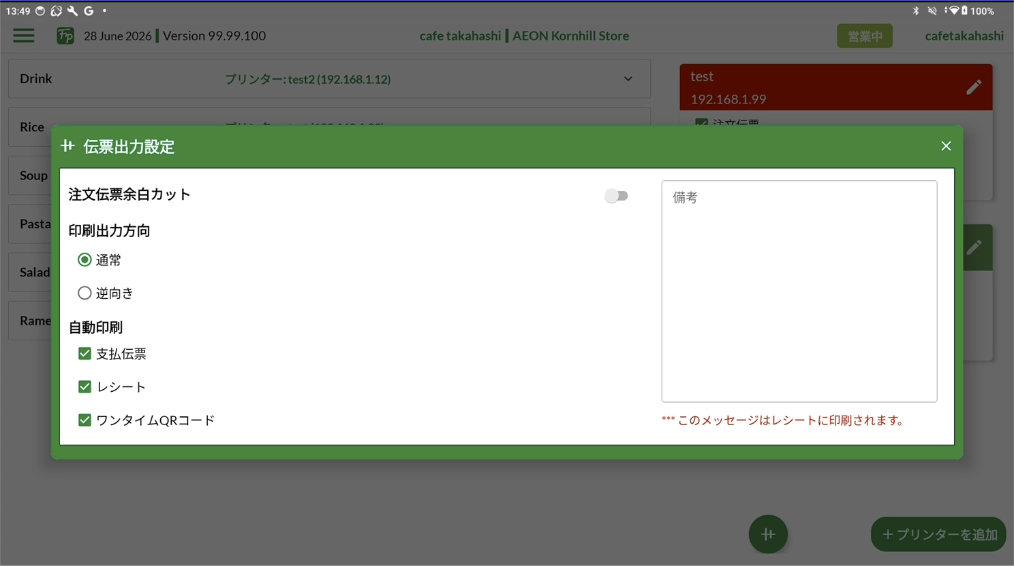Select the 通常 print direction
Image resolution: width=1014 pixels, height=567 pixels.
pyautogui.click(x=85, y=260)
